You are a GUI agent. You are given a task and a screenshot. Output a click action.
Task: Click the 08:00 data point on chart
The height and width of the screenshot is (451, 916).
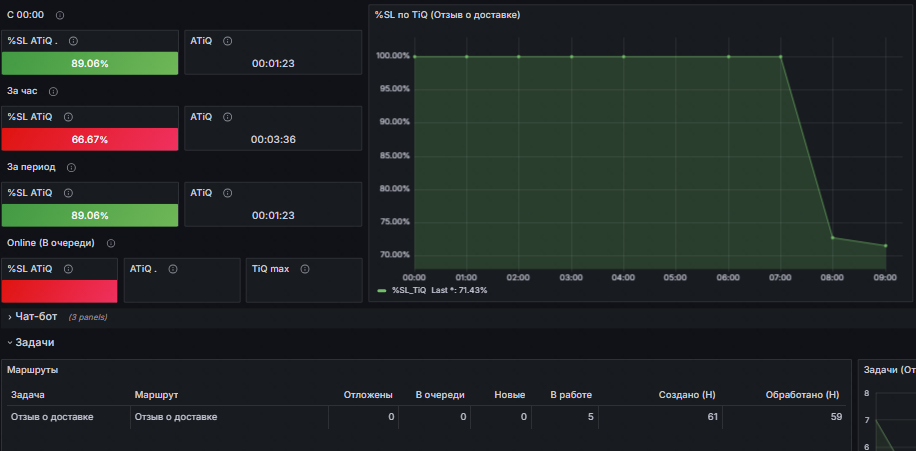click(832, 238)
